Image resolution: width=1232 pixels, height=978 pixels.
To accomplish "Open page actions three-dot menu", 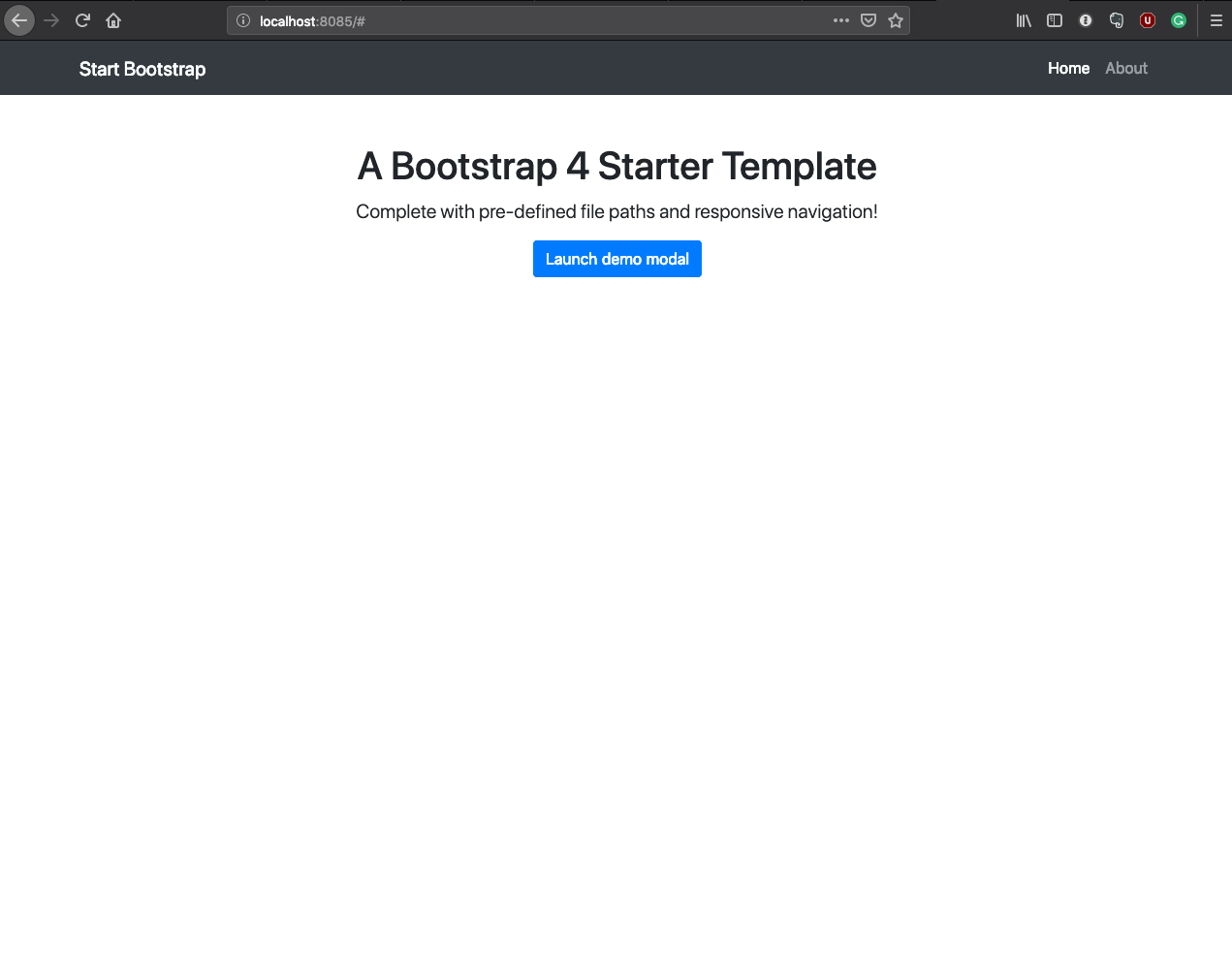I will (840, 20).
